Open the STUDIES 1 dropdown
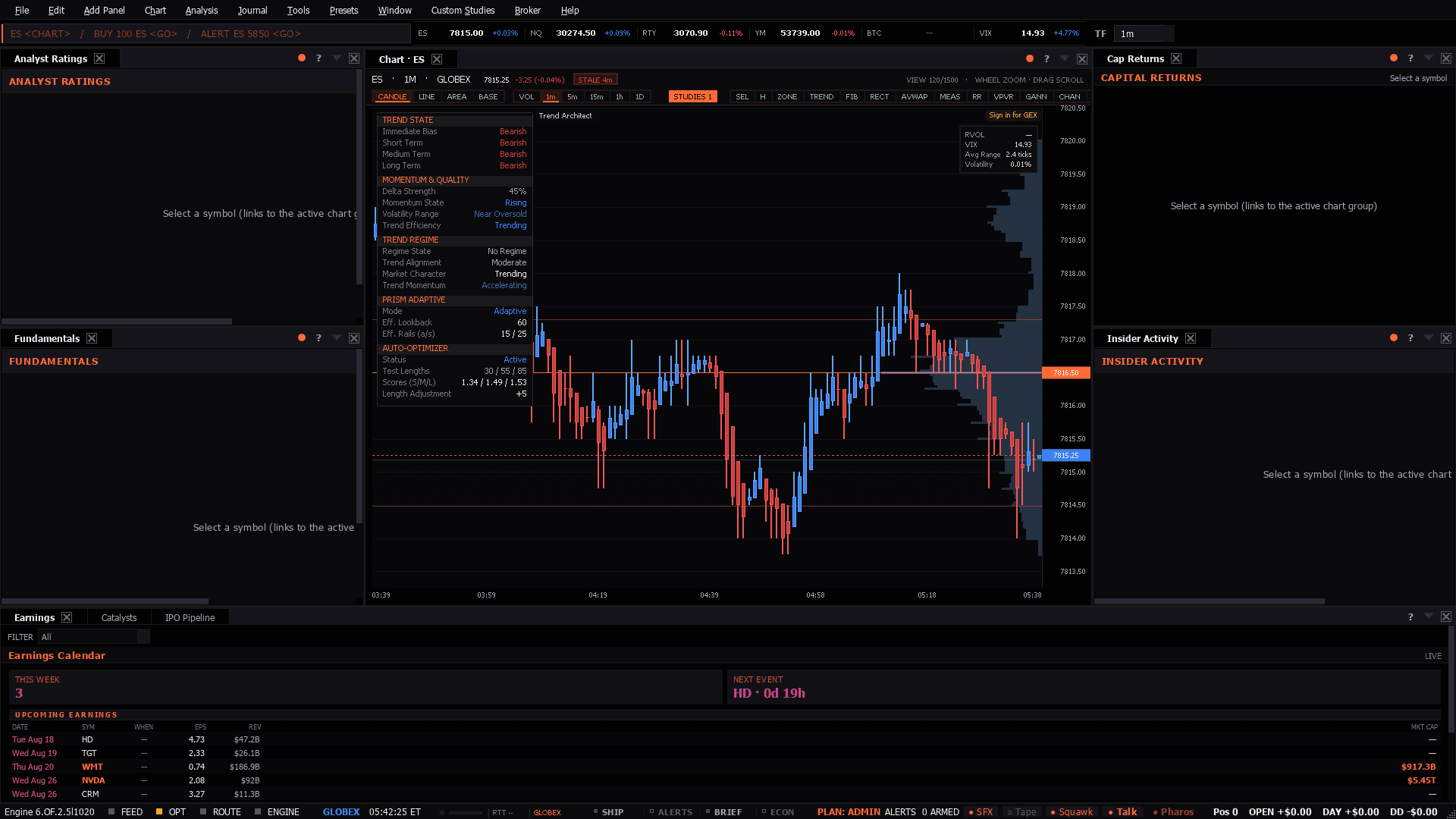Screen dimensions: 1456x819 tap(692, 97)
